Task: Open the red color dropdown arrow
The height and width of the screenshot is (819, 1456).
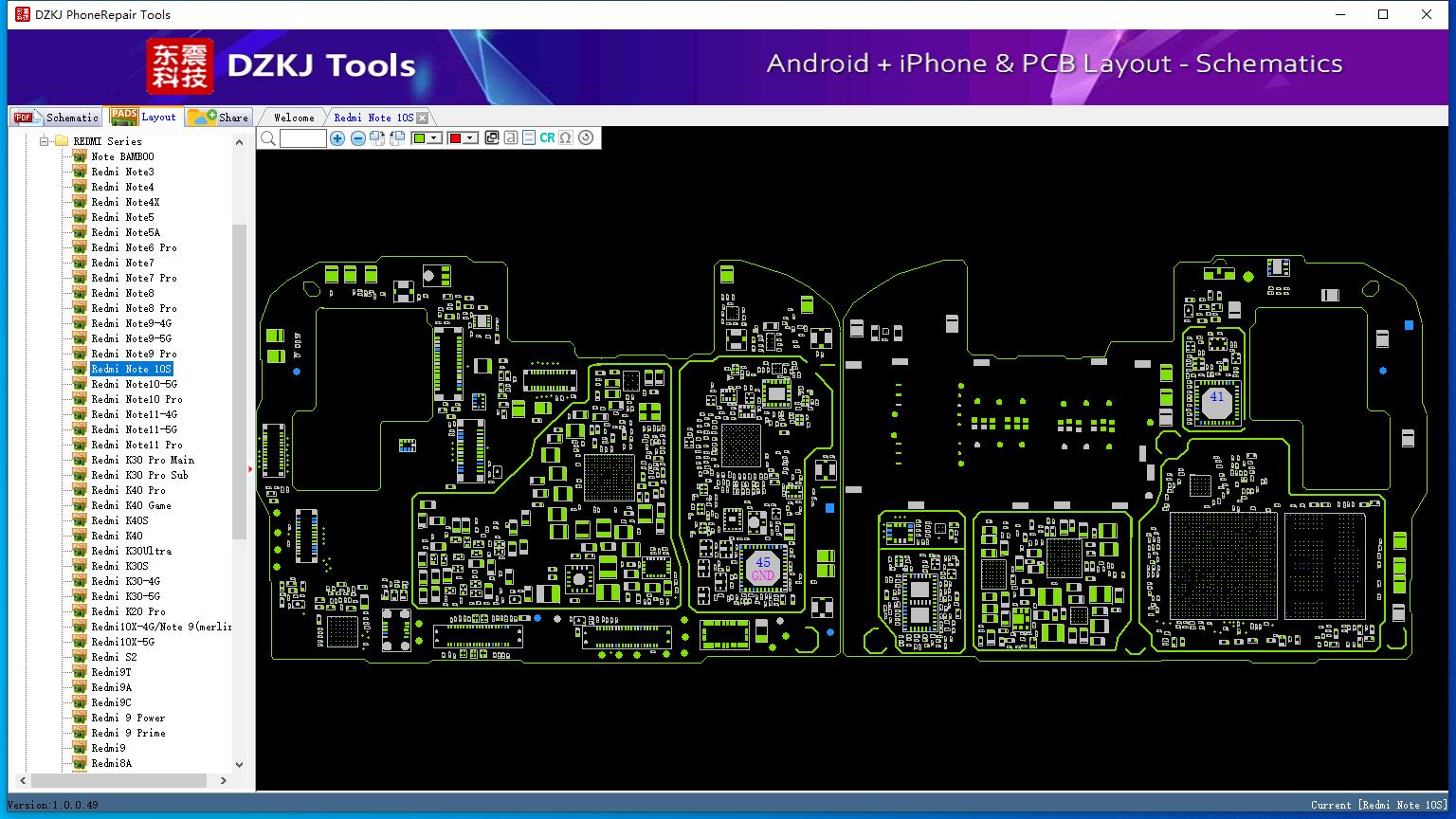Action: (x=469, y=138)
